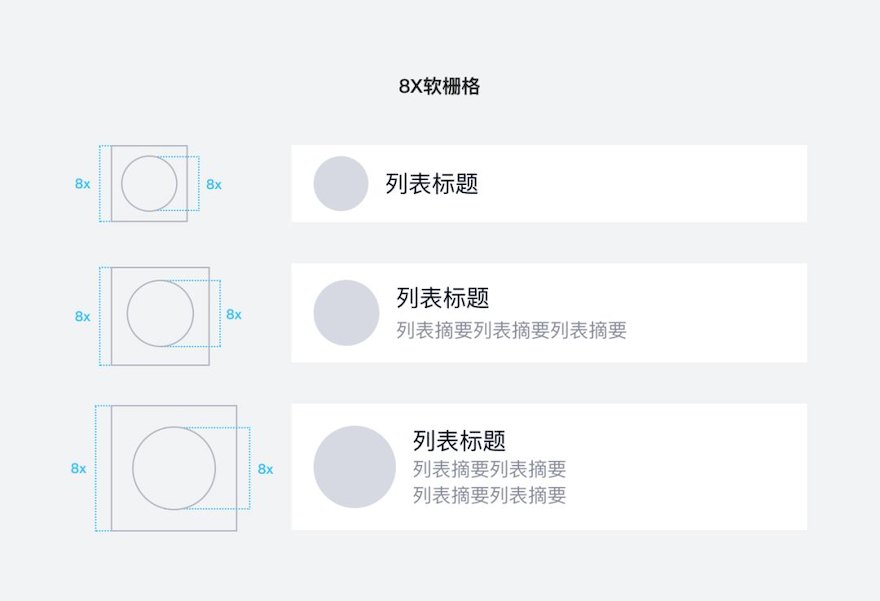880x601 pixels.
Task: Select the medium wireframe circle in the middle diagram
Action: coord(161,313)
